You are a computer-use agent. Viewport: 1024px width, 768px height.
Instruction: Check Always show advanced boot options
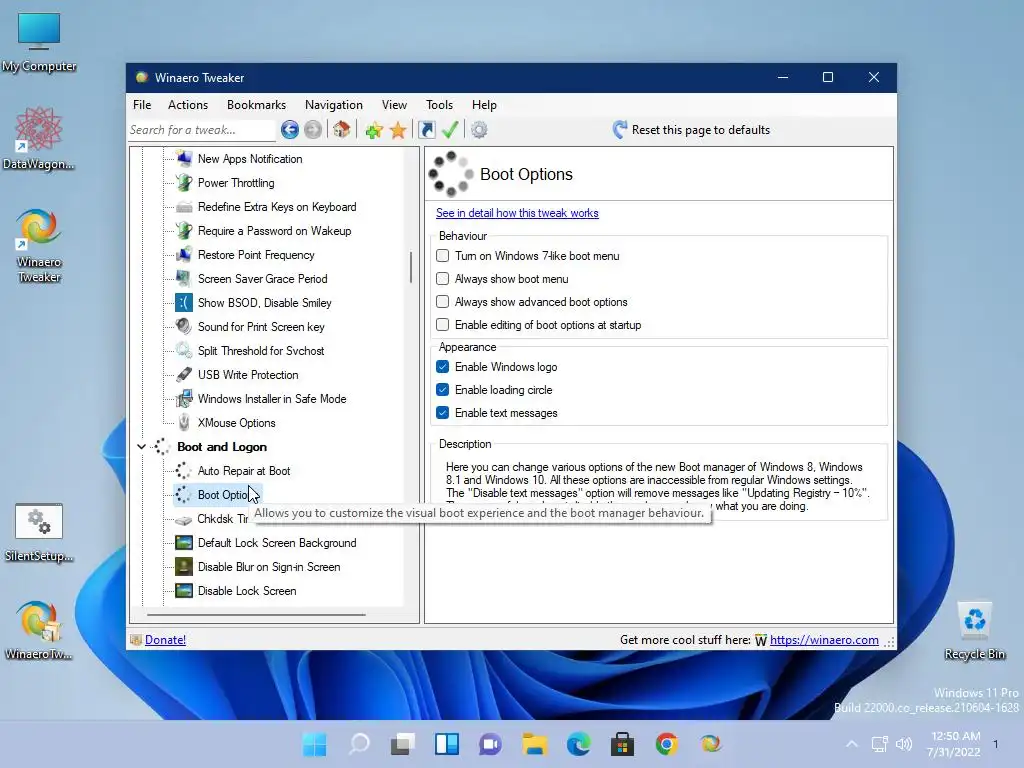443,302
